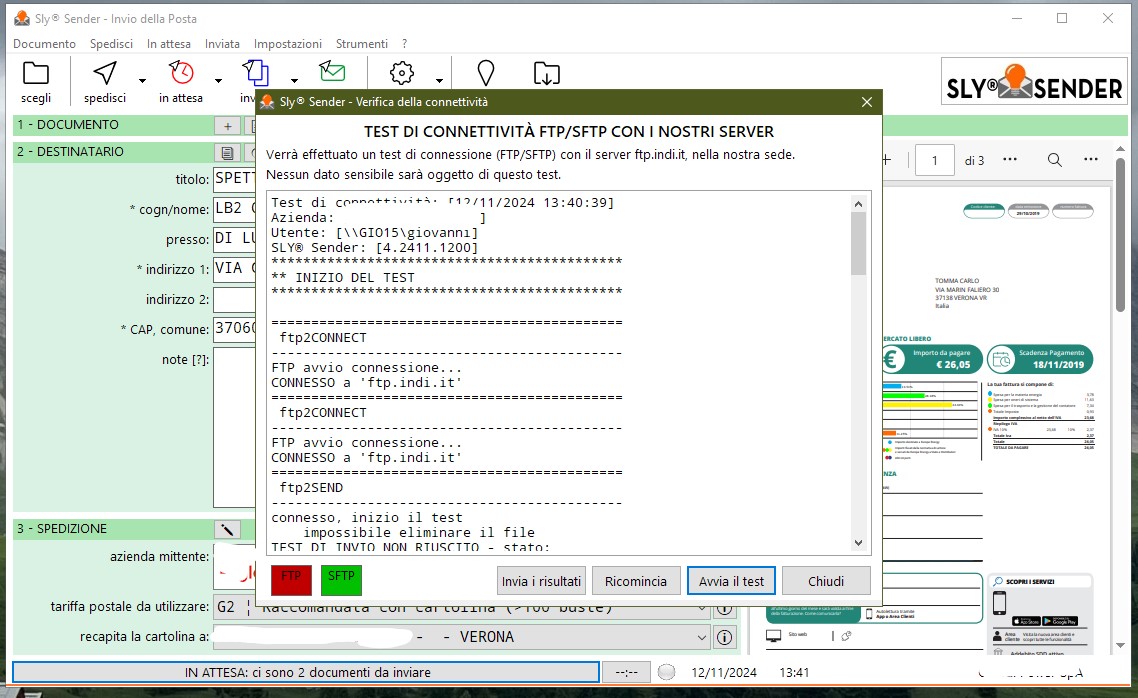Viewport: 1138px width, 698px height.
Task: Open the in attesa clock icon
Action: coord(181,73)
